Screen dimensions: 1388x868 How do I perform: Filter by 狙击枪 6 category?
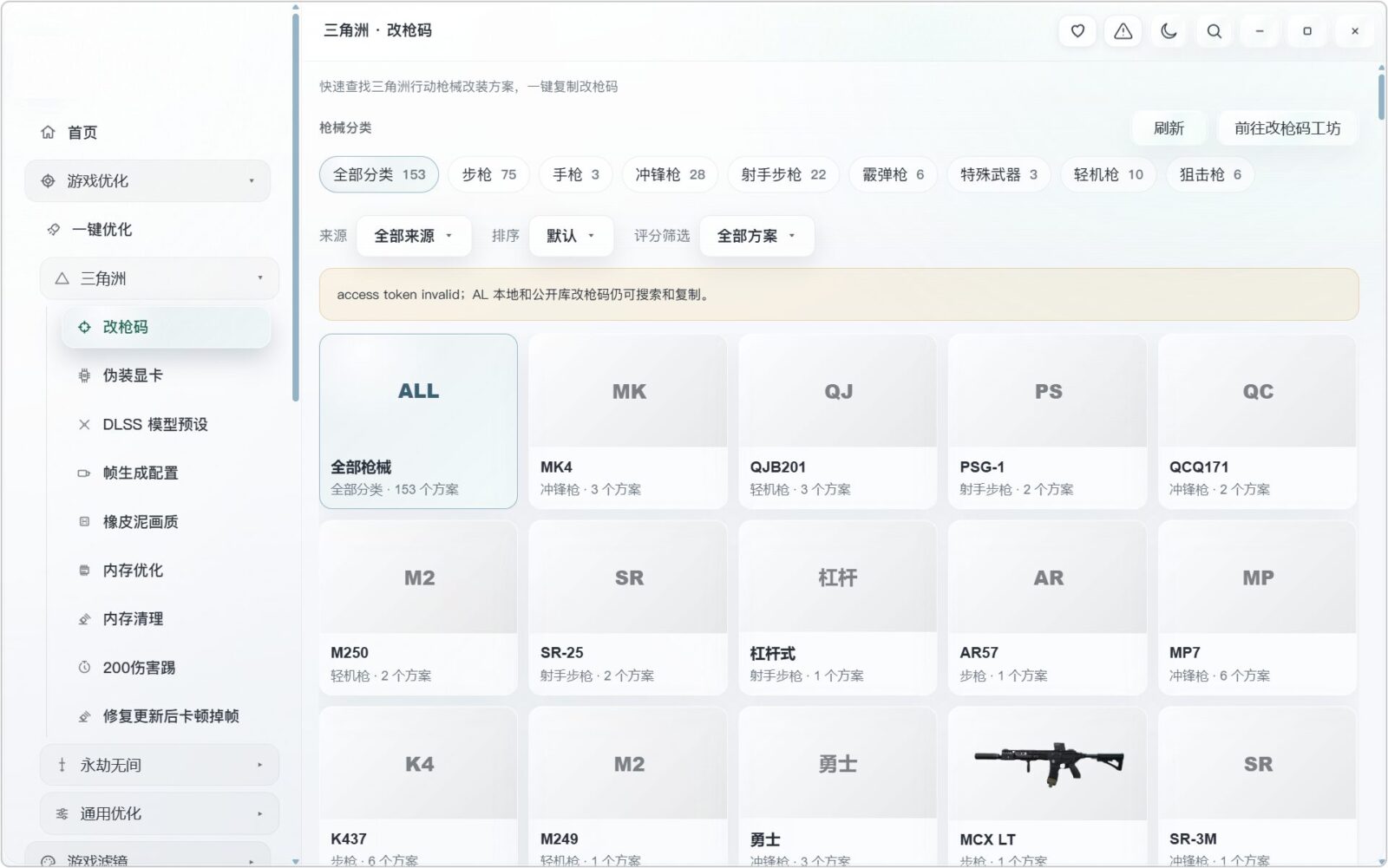[x=1210, y=174]
